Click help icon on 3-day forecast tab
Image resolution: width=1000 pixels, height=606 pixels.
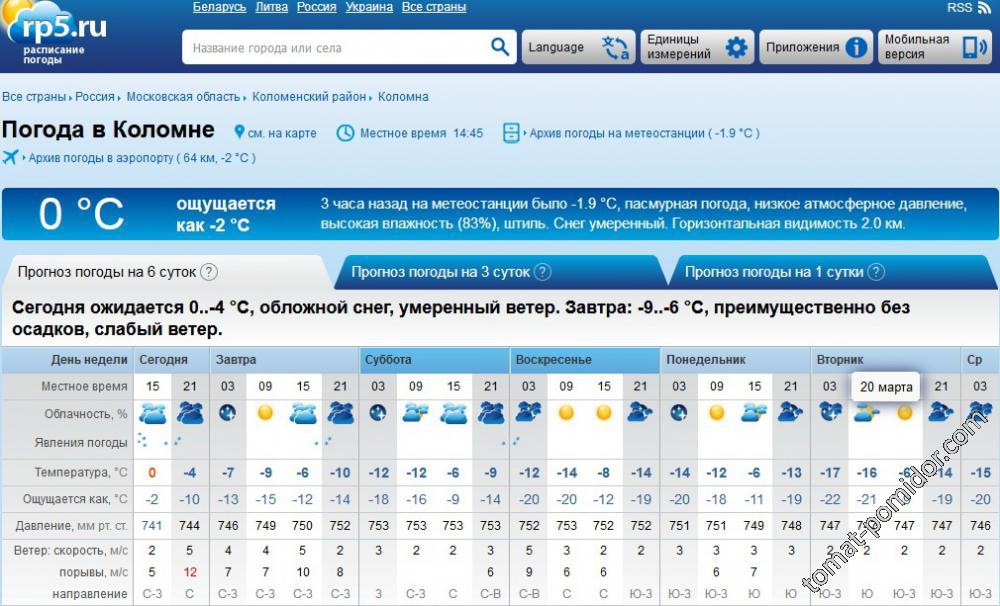pyautogui.click(x=542, y=272)
